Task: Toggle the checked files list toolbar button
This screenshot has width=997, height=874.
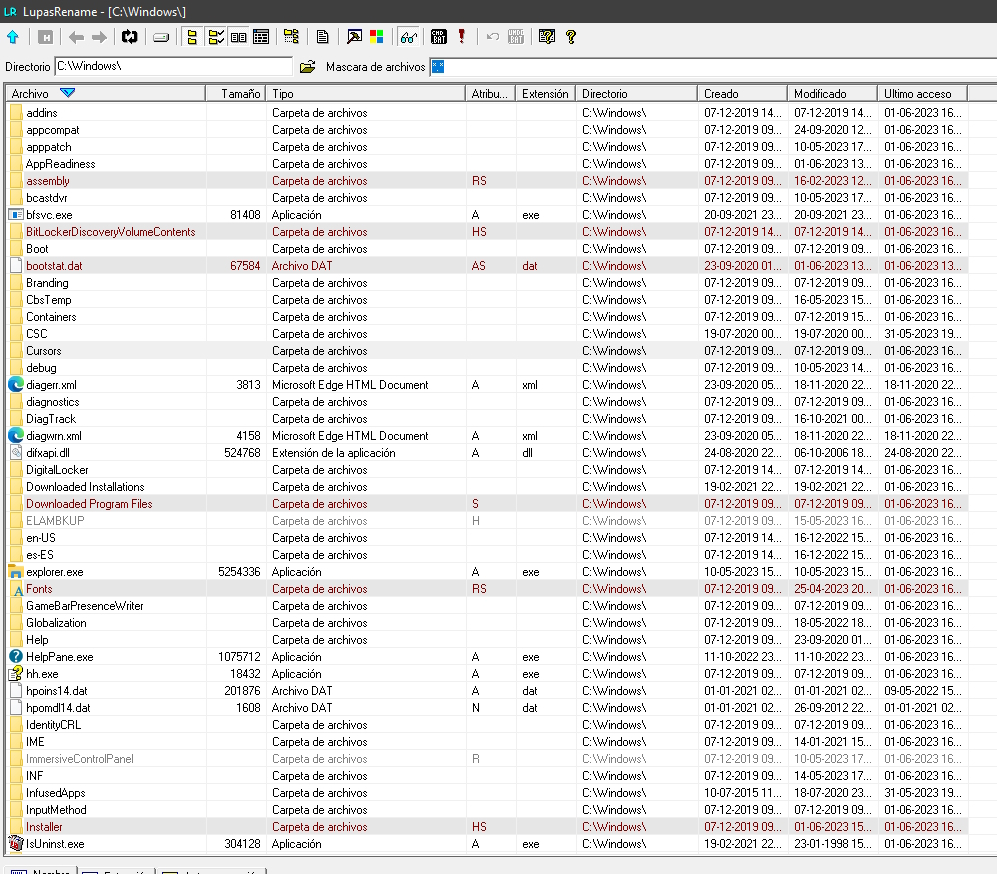Action: click(216, 37)
